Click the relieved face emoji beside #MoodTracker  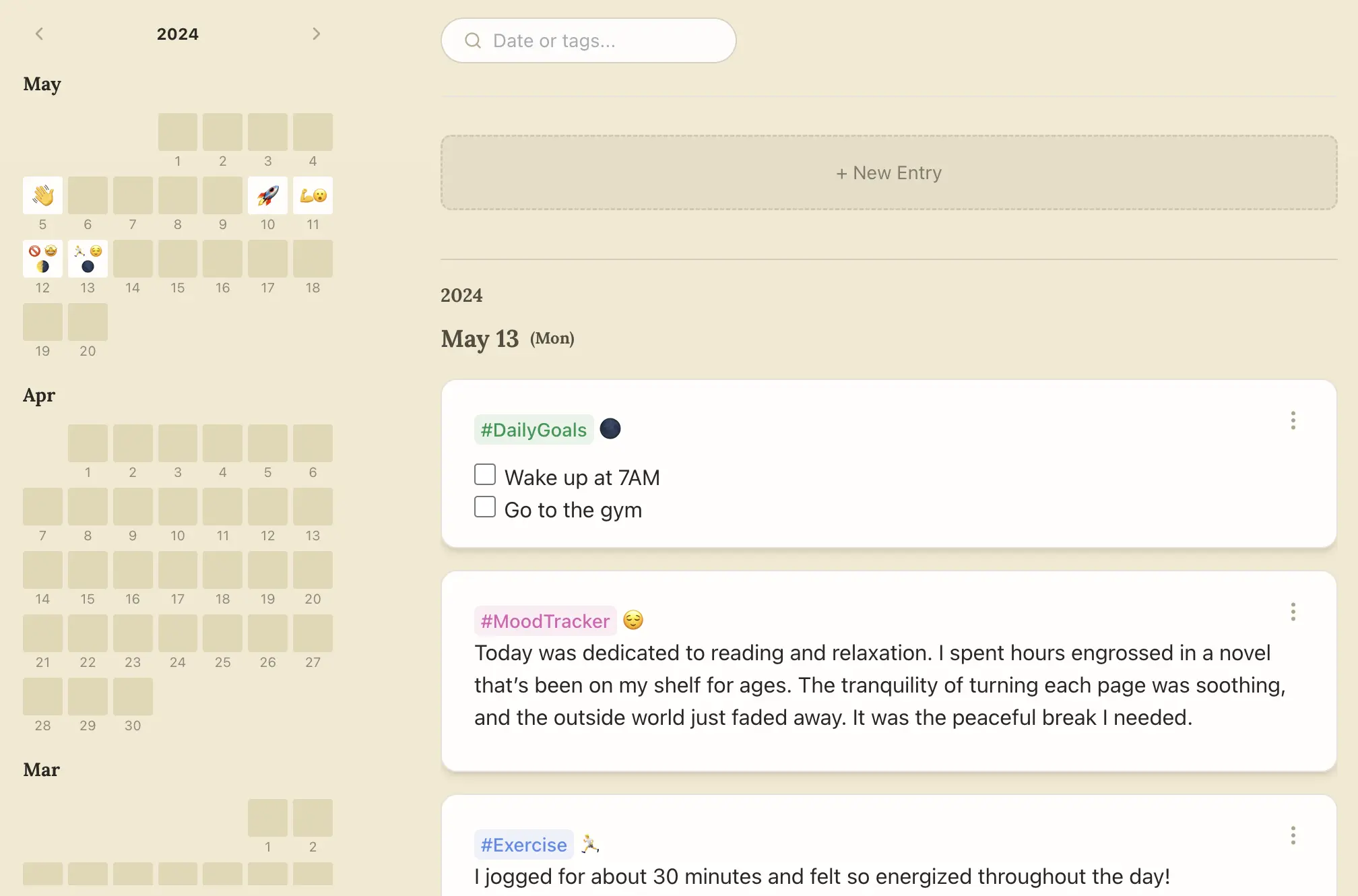633,620
